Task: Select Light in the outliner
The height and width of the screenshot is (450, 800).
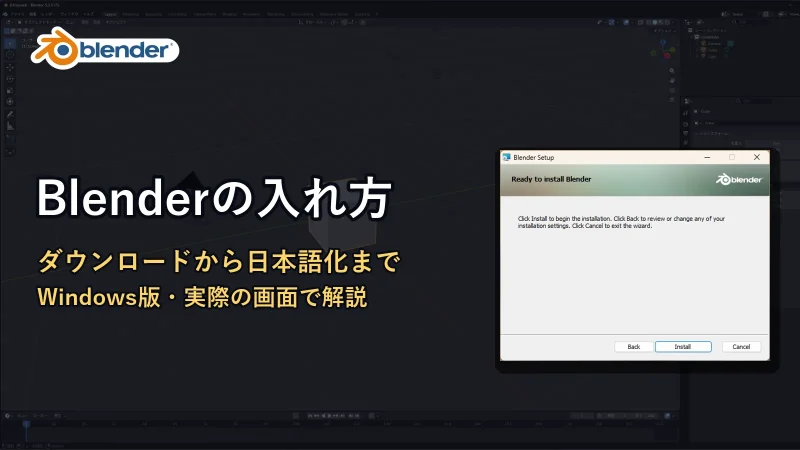Action: click(x=712, y=57)
